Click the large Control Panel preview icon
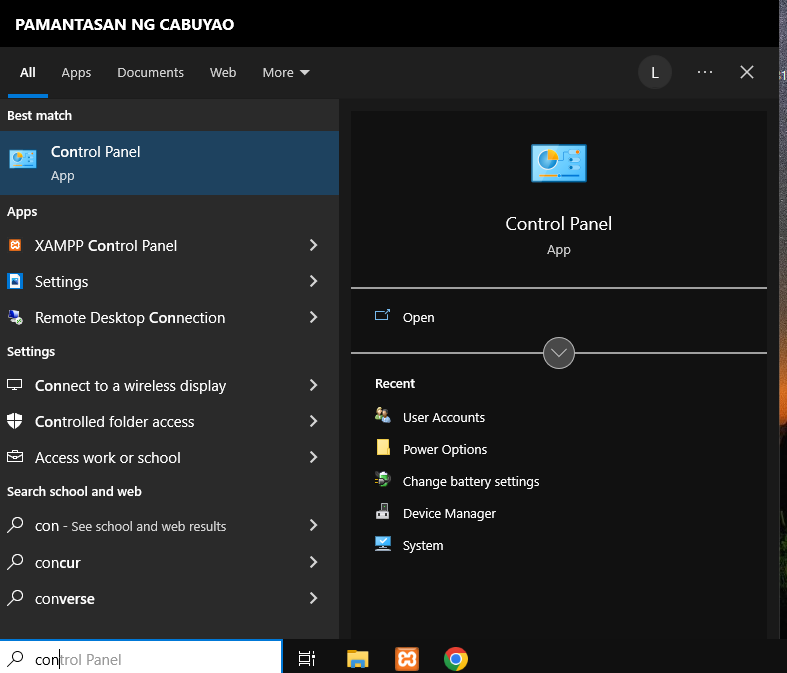This screenshot has width=787, height=673. click(559, 163)
